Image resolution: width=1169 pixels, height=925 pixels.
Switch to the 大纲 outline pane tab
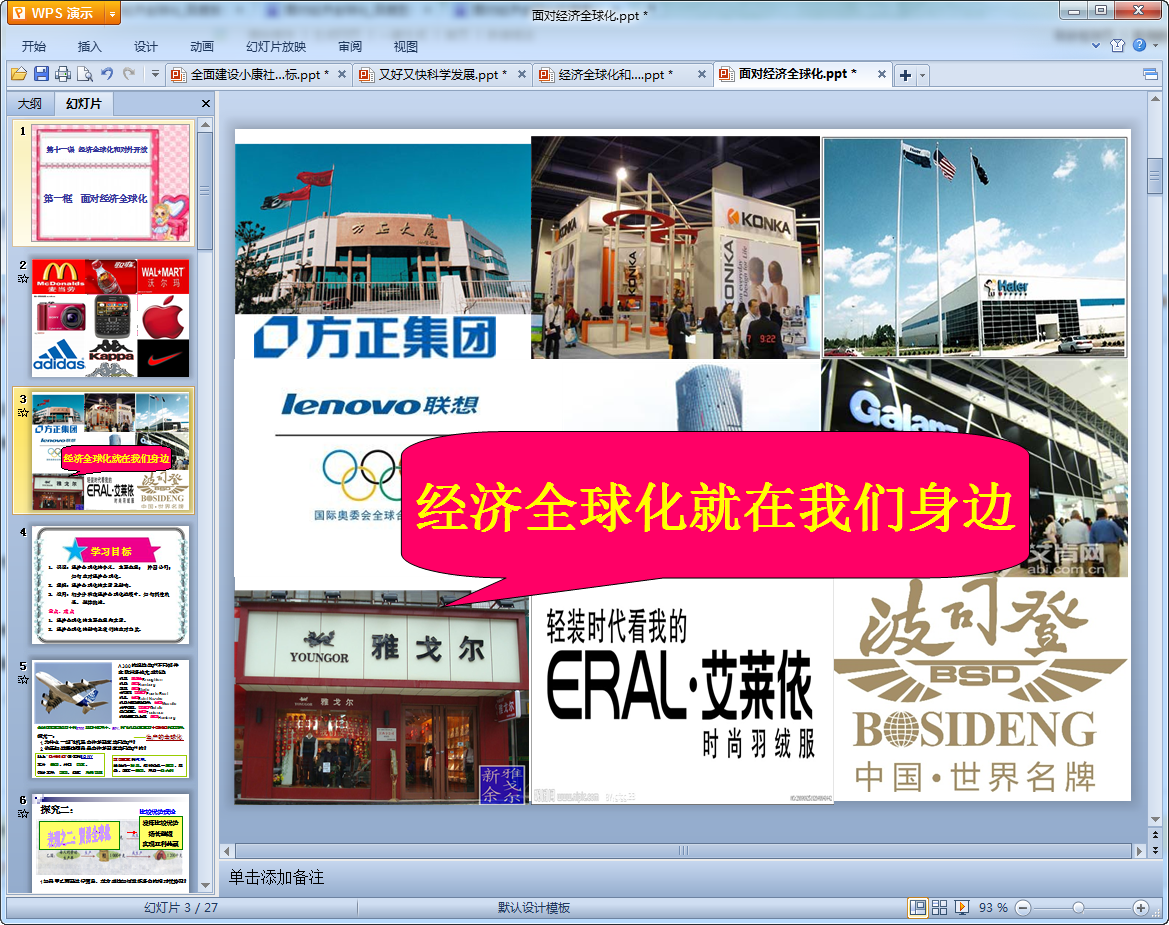click(30, 104)
